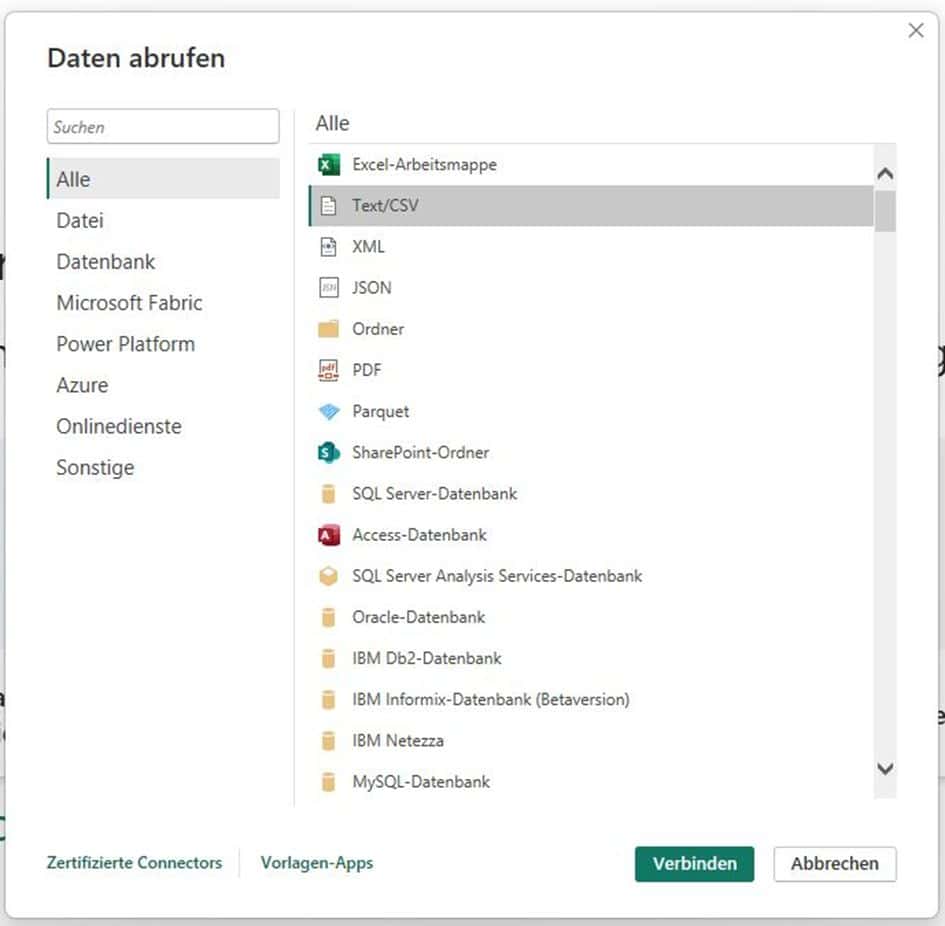Open Zertifizierte Connectors link
This screenshot has width=945, height=926.
coord(134,863)
